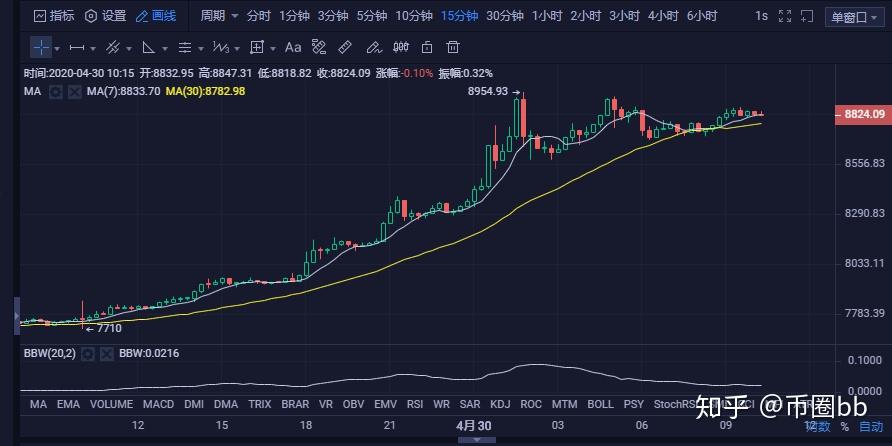Toggle the RSI indicator
This screenshot has height=446, width=892.
(415, 404)
